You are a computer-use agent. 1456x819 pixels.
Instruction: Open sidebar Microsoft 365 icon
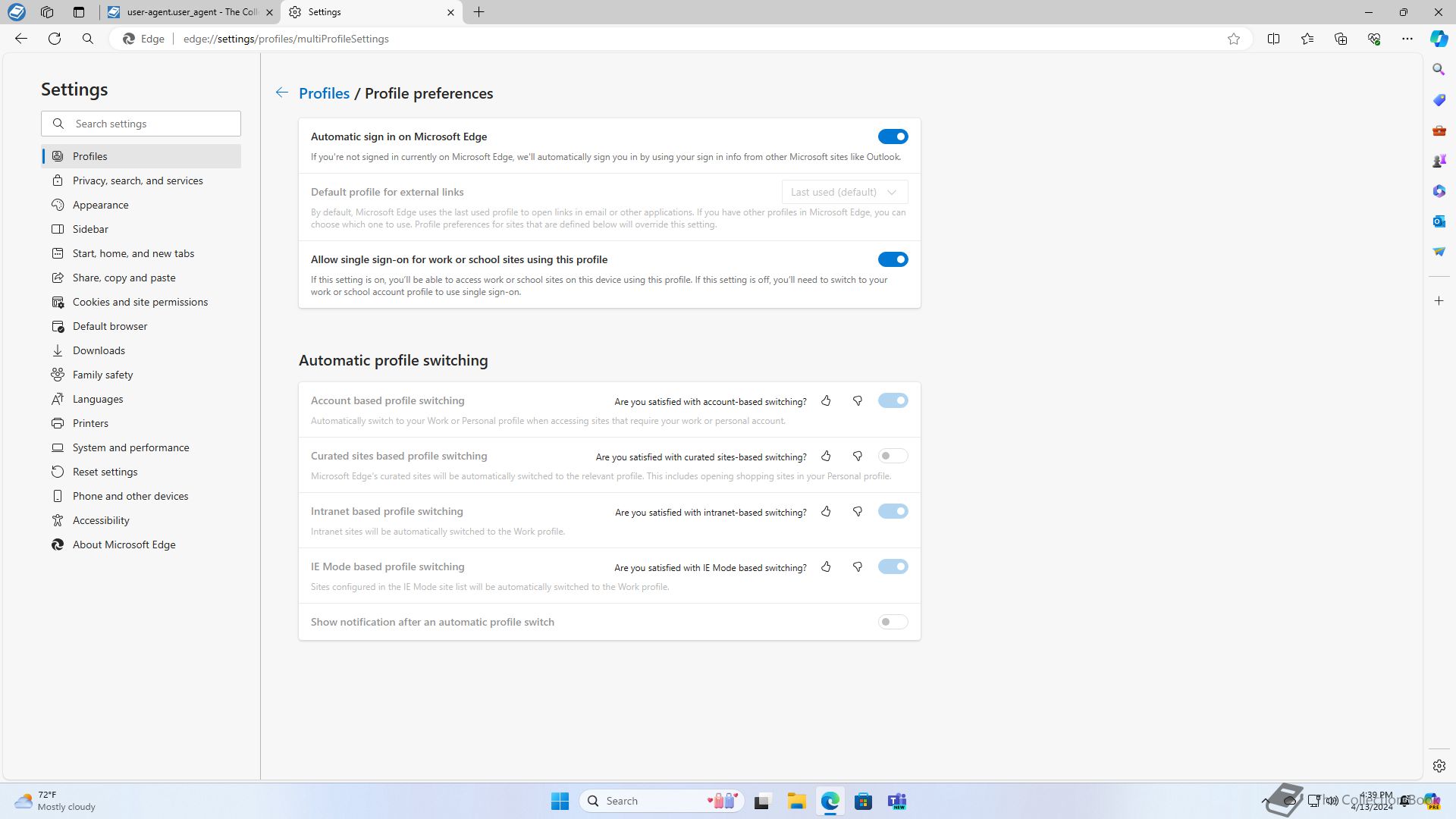pyautogui.click(x=1439, y=191)
